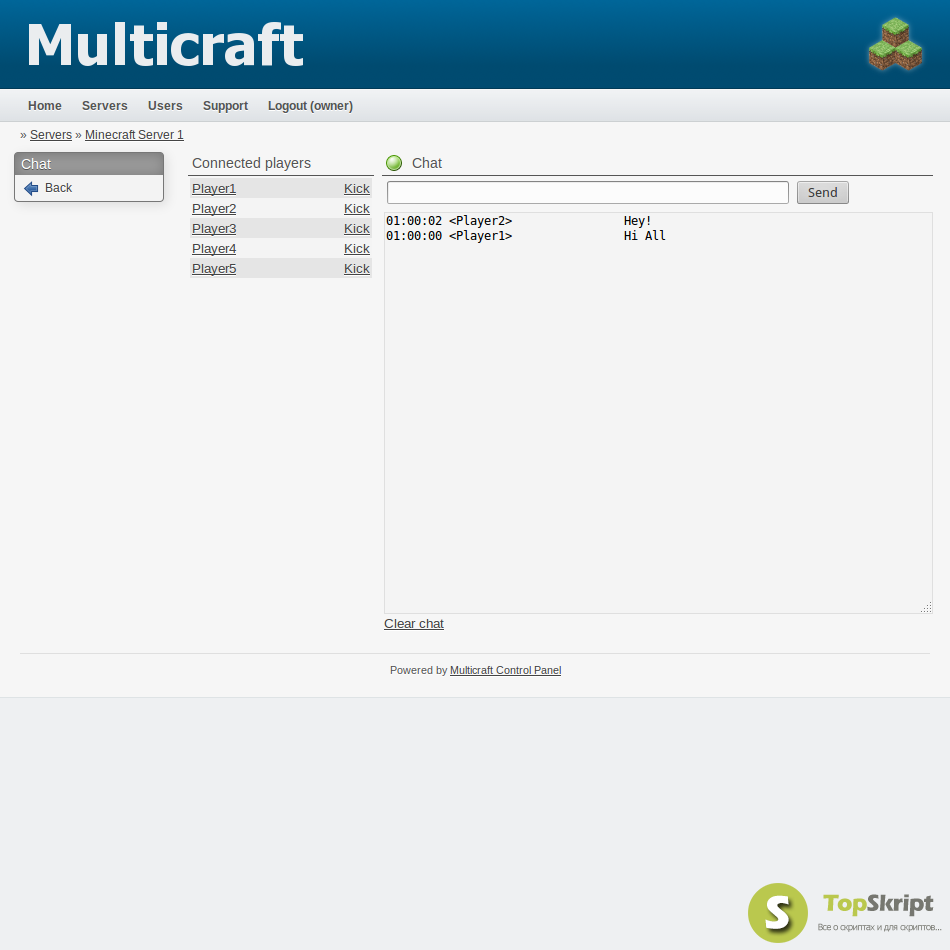Open the Support menu item
Viewport: 950px width, 950px height.
click(225, 105)
